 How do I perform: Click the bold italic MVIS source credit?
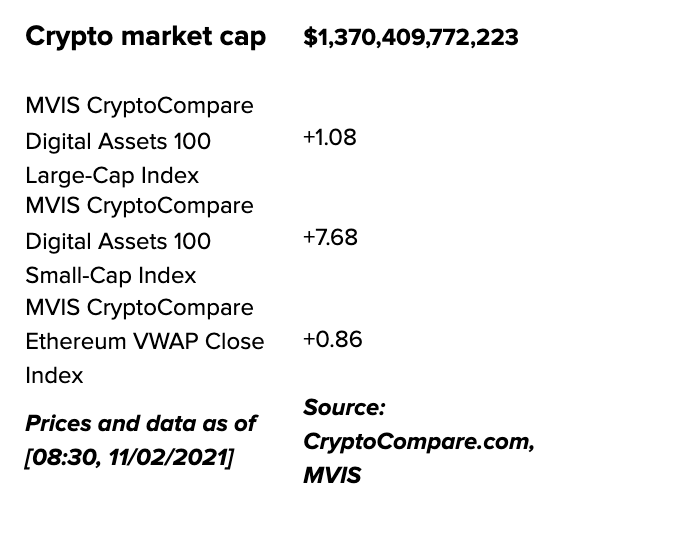coord(332,475)
